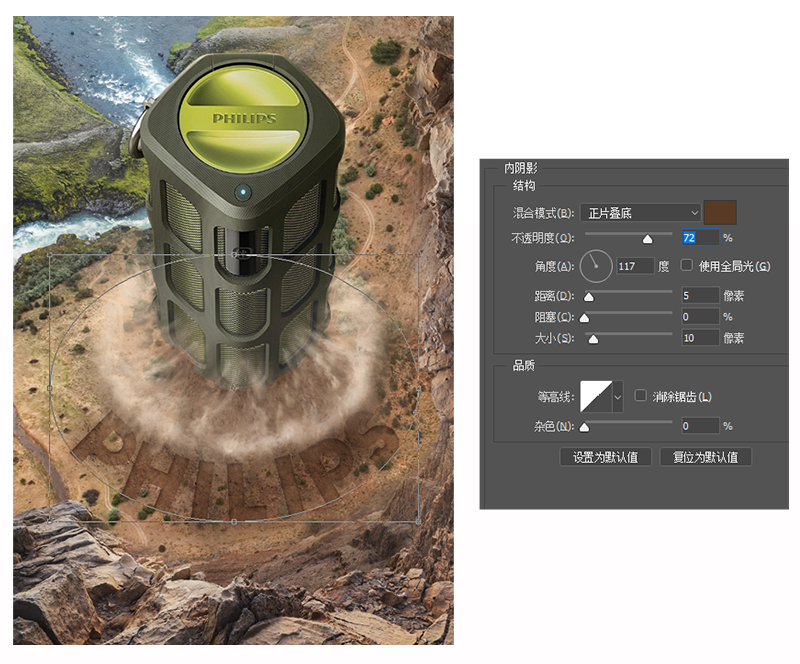
Task: Click the 杂色 value field showing 0
Action: click(700, 426)
